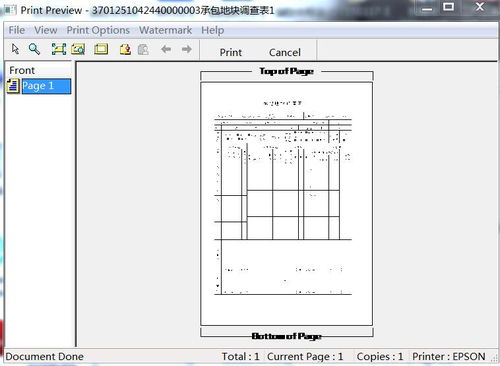Click the full page view icon
Viewport: 500px width, 366px height.
coord(101,49)
